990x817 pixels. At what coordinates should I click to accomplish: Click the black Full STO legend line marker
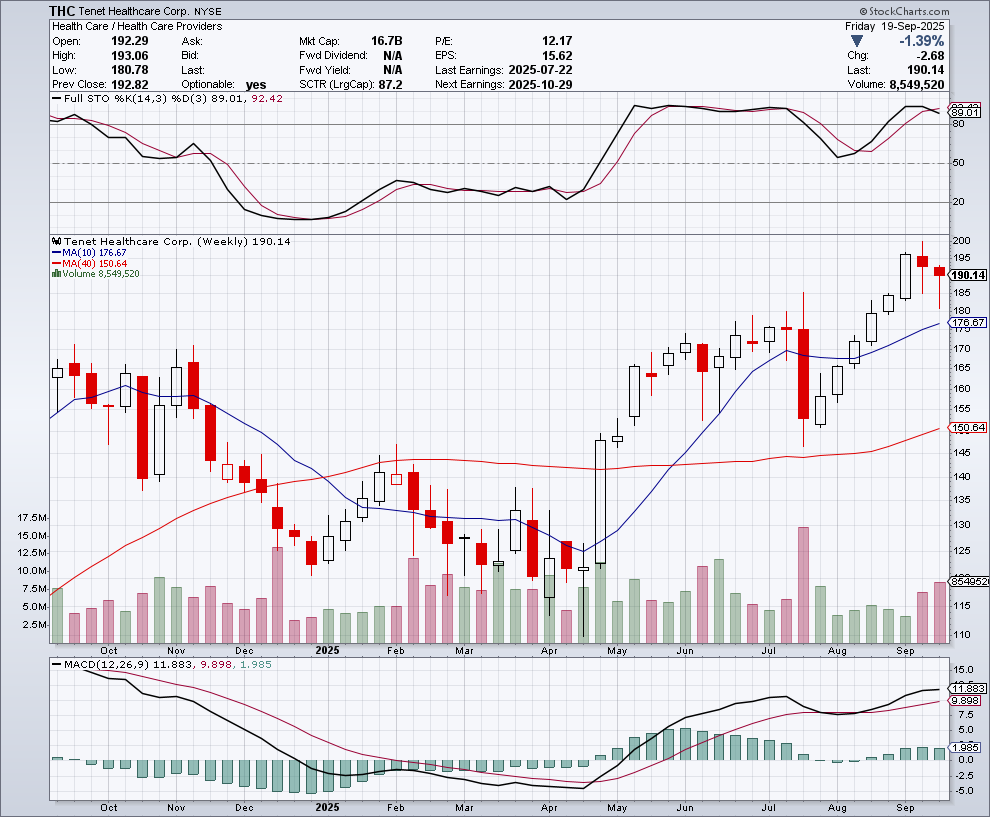point(57,98)
